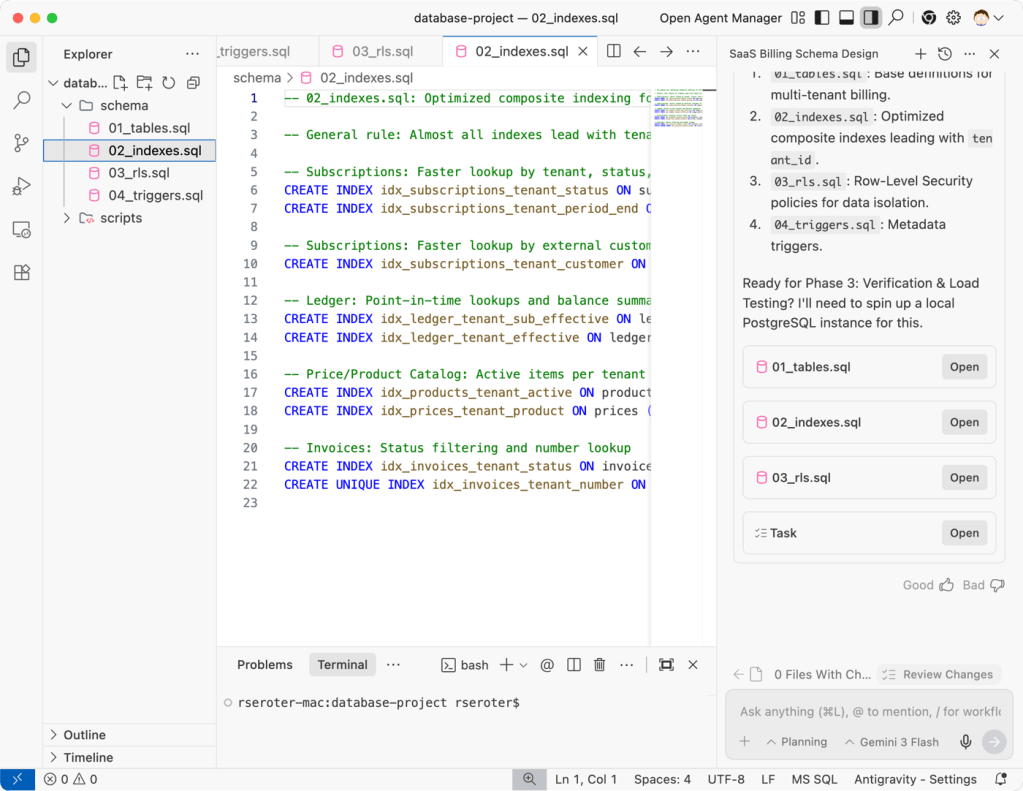Toggle the agent secondary sidebar
Image resolution: width=1023 pixels, height=791 pixels.
click(x=871, y=18)
